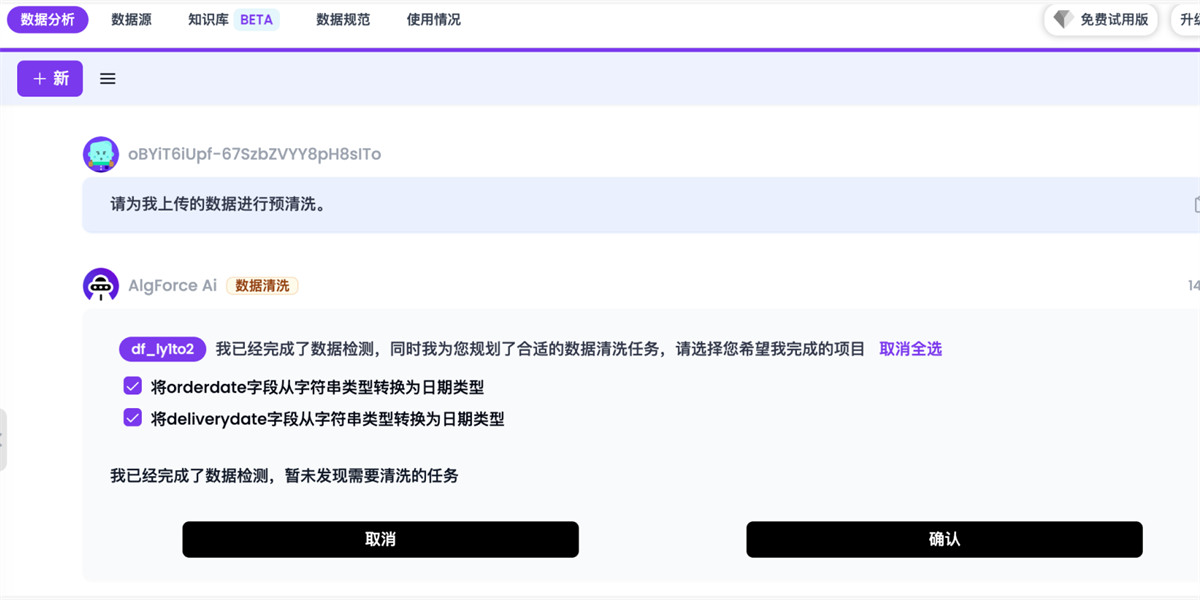The image size is (1200, 600).
Task: Click the 免费试用版 trial badge
Action: click(1100, 19)
